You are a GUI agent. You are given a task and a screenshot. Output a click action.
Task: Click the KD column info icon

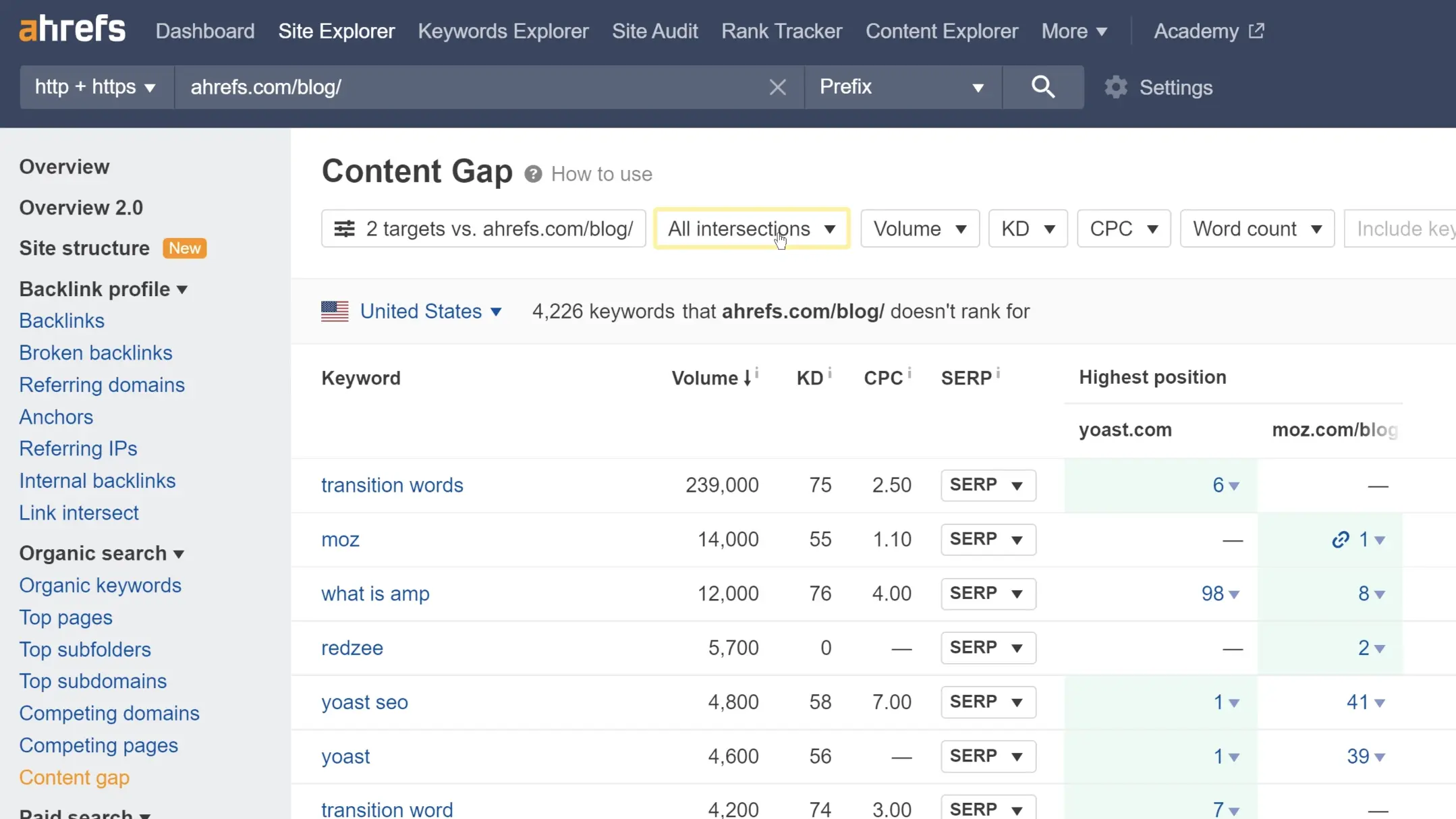(x=830, y=372)
